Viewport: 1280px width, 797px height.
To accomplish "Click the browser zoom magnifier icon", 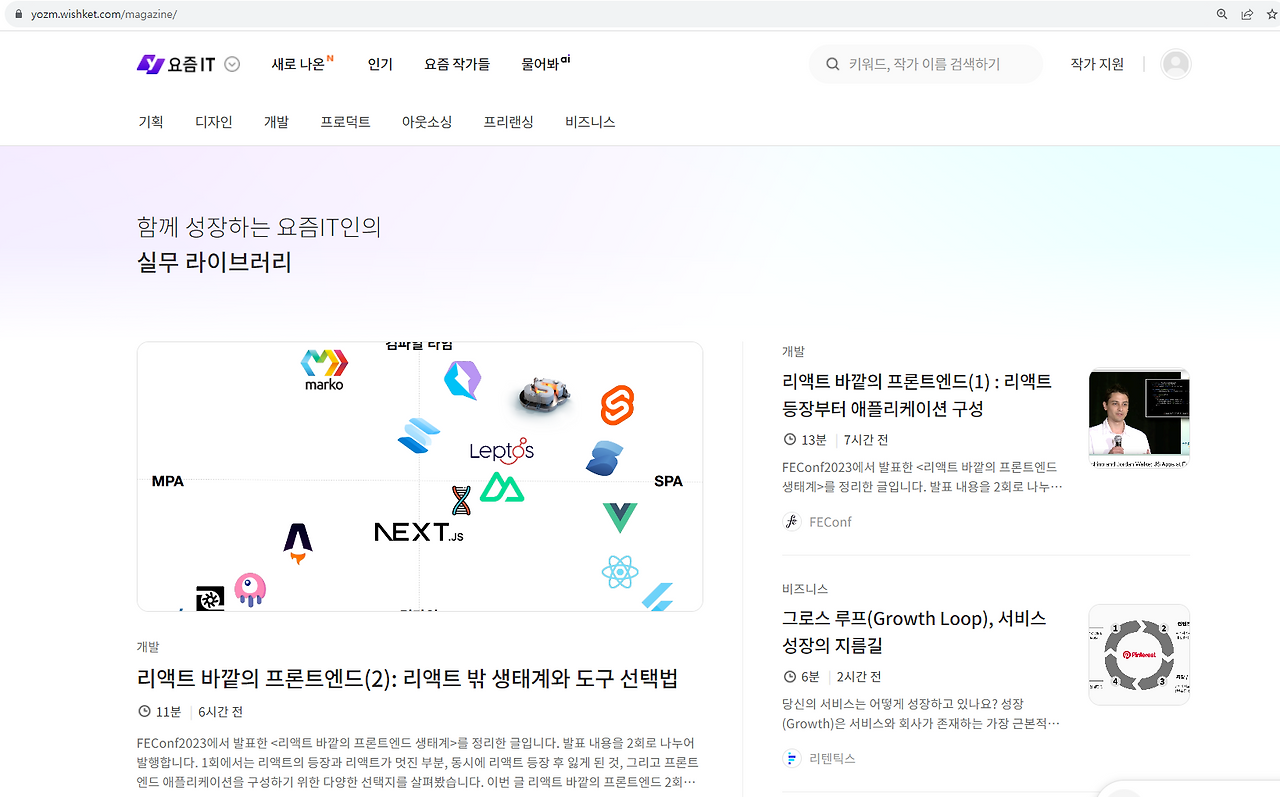I will click(1221, 14).
